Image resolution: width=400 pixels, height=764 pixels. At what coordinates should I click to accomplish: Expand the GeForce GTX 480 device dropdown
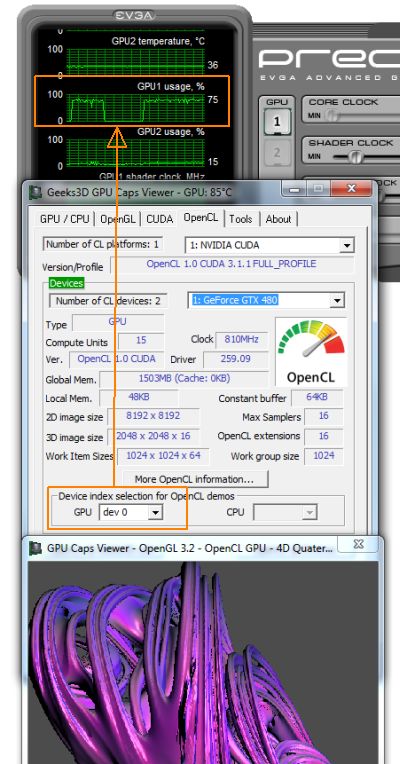pos(337,300)
